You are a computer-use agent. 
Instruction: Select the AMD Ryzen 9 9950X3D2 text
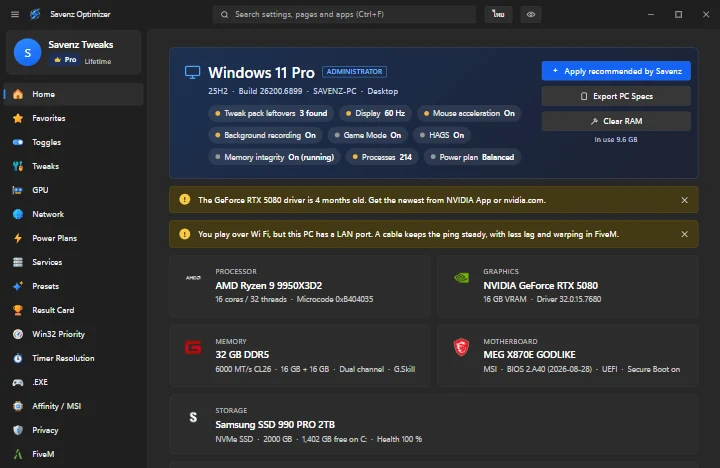269,286
